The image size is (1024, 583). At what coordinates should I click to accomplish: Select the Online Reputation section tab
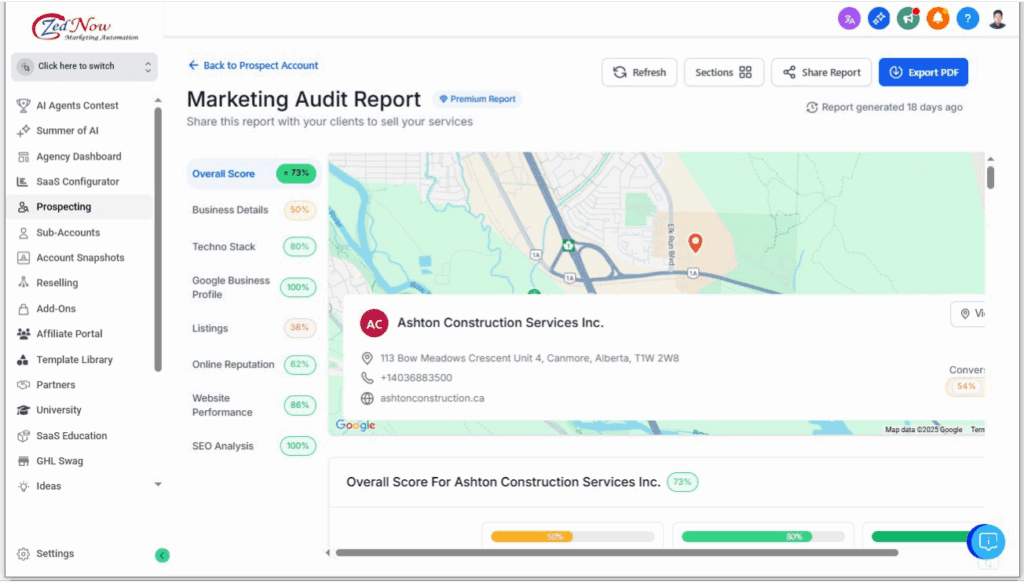click(253, 364)
